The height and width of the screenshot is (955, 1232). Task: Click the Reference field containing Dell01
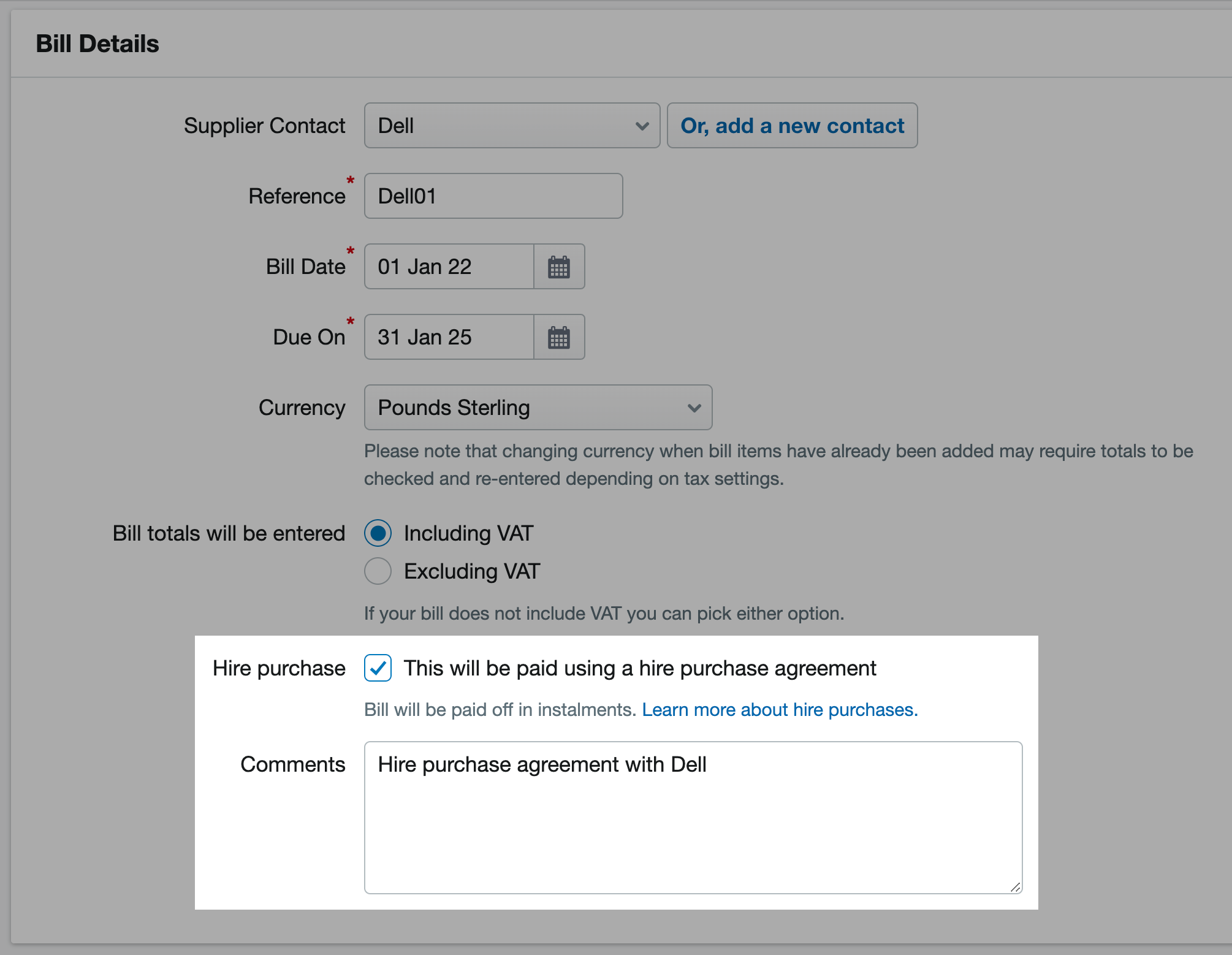(x=493, y=196)
